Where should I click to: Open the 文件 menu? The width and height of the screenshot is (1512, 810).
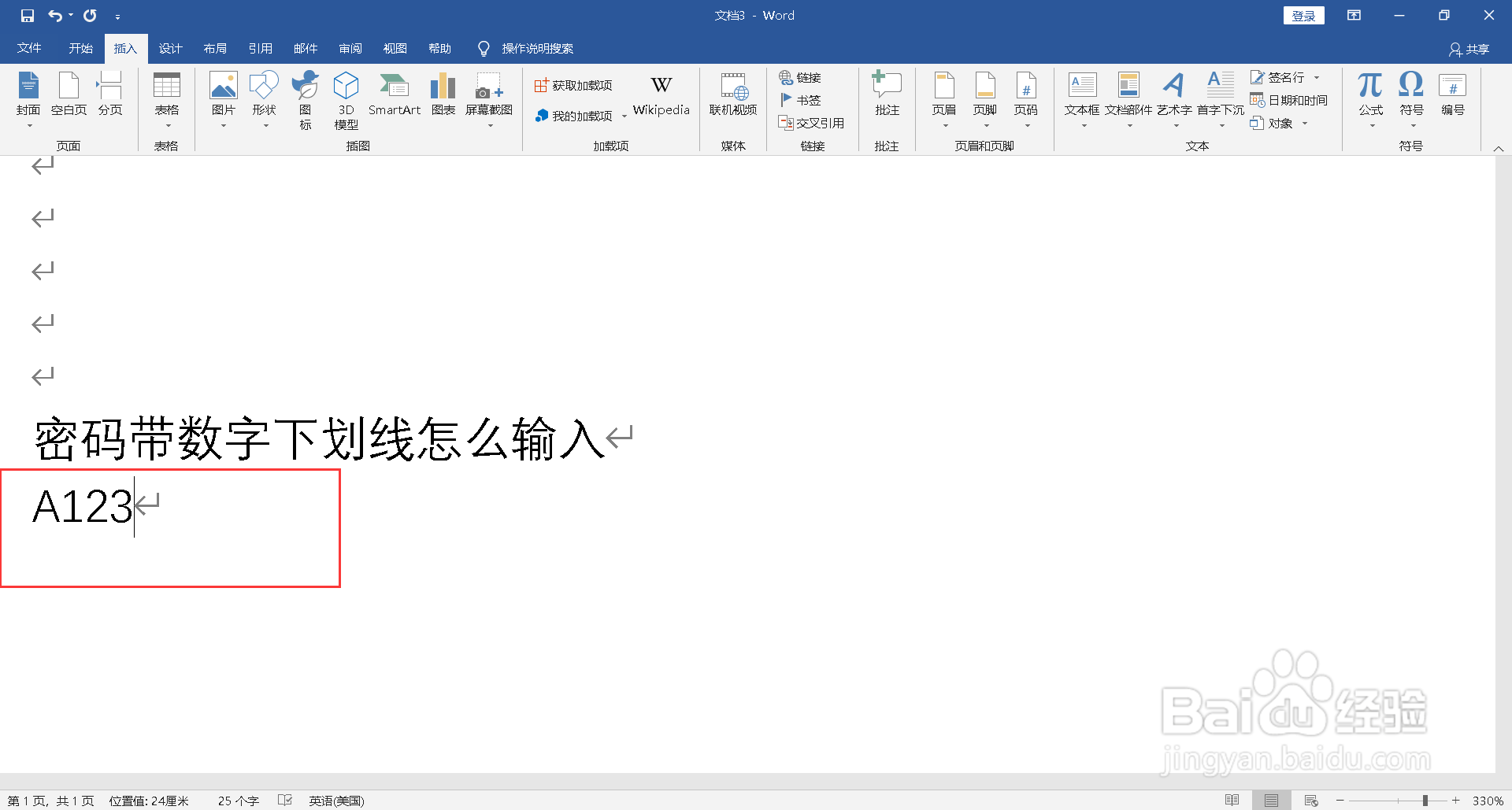coord(28,48)
